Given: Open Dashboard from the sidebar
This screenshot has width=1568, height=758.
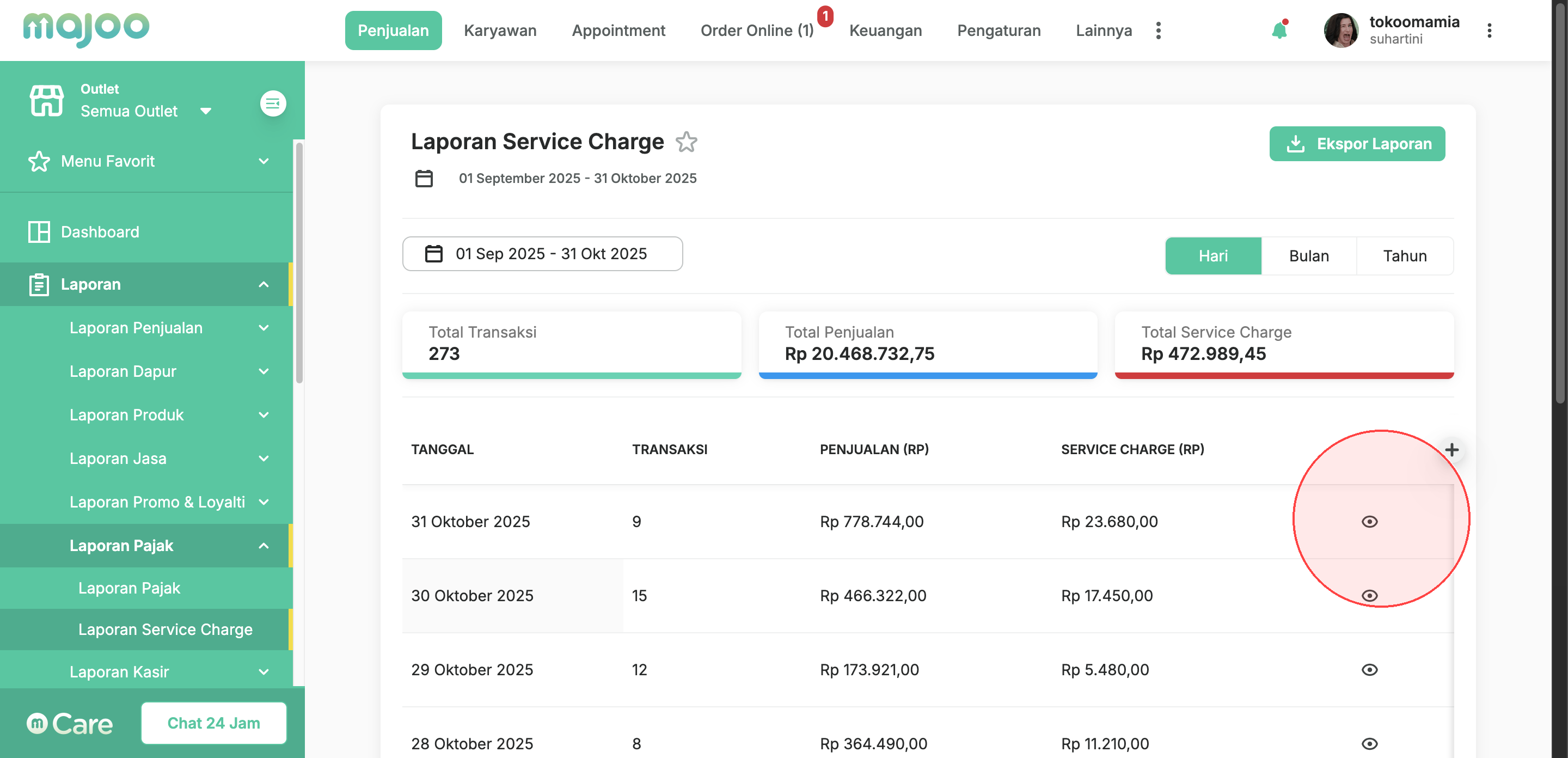Looking at the screenshot, I should coord(100,232).
